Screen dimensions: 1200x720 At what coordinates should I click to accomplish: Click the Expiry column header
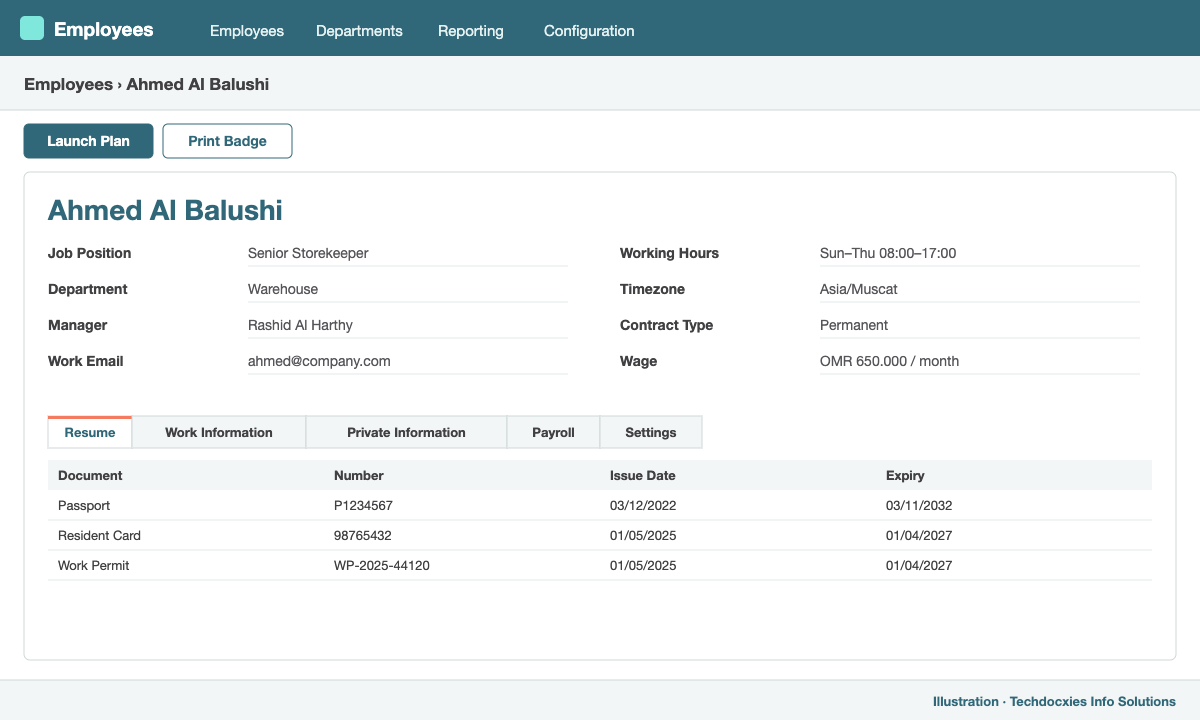[x=905, y=475]
